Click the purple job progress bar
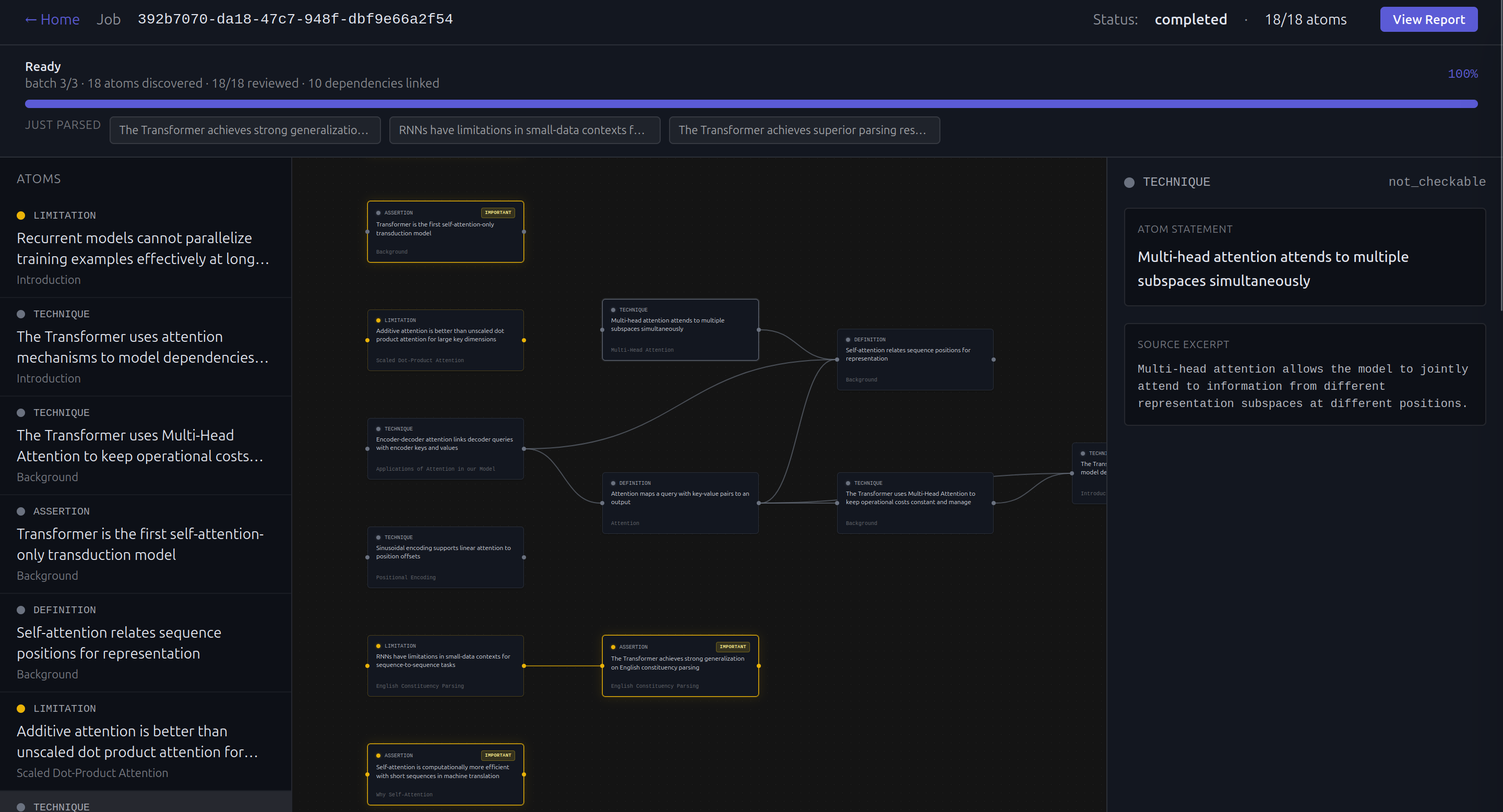Image resolution: width=1503 pixels, height=812 pixels. tap(750, 104)
